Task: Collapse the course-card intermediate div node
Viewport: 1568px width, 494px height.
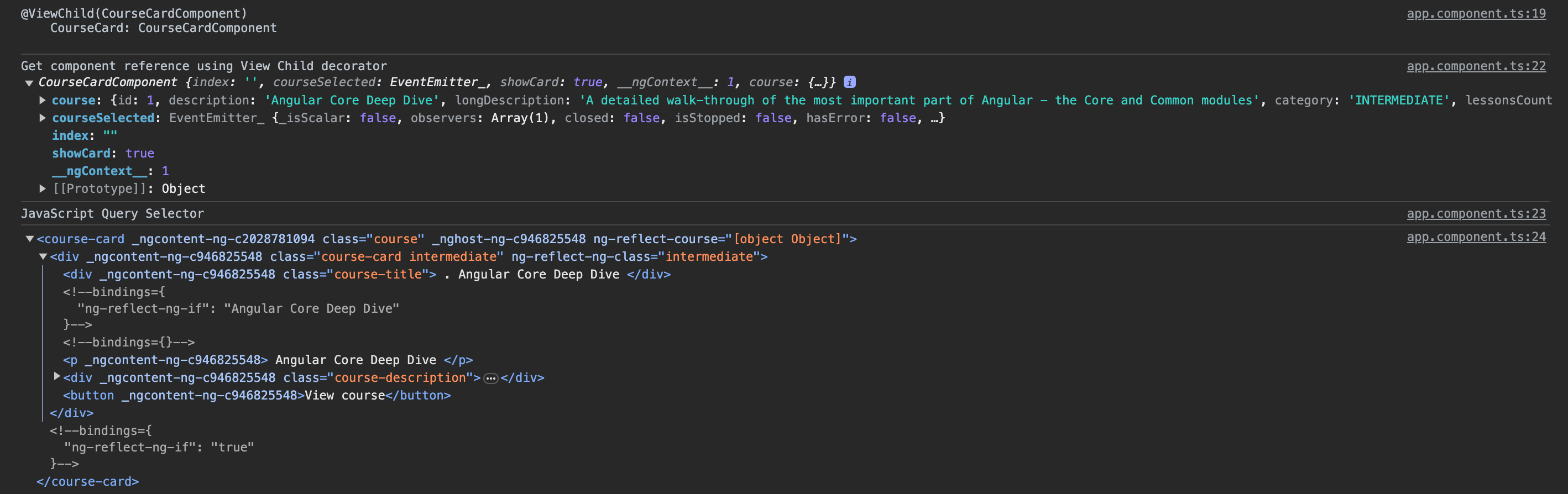Action: (x=43, y=257)
